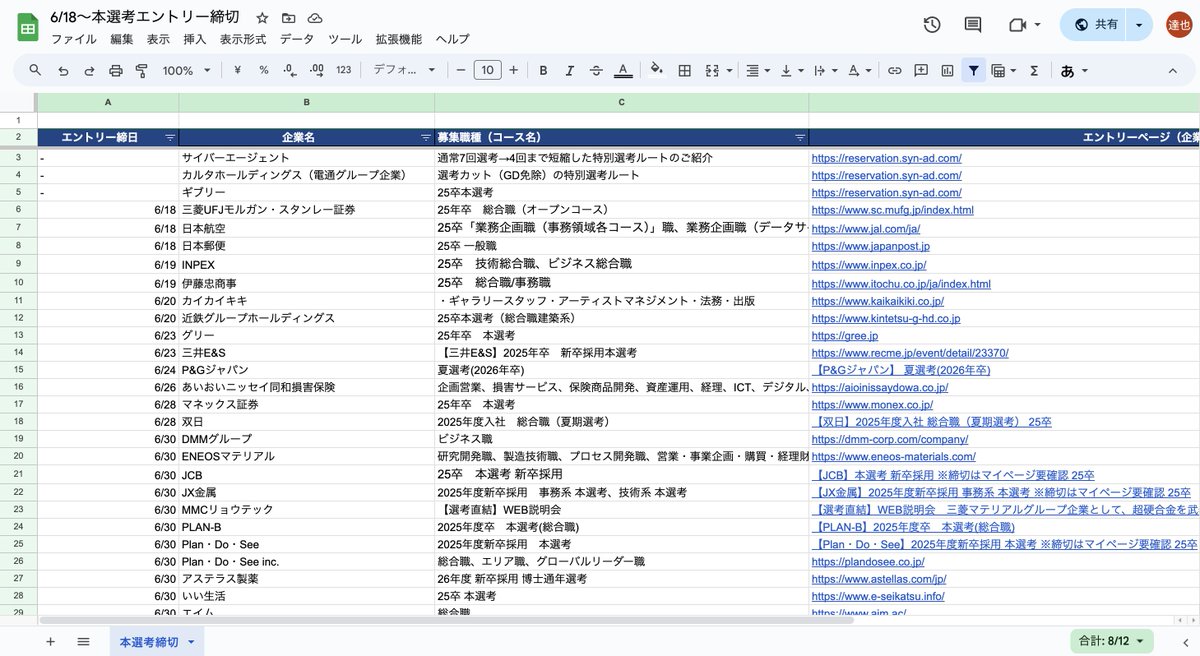Open vertical align dropdown
Viewport: 1200px width, 656px height.
pos(791,70)
